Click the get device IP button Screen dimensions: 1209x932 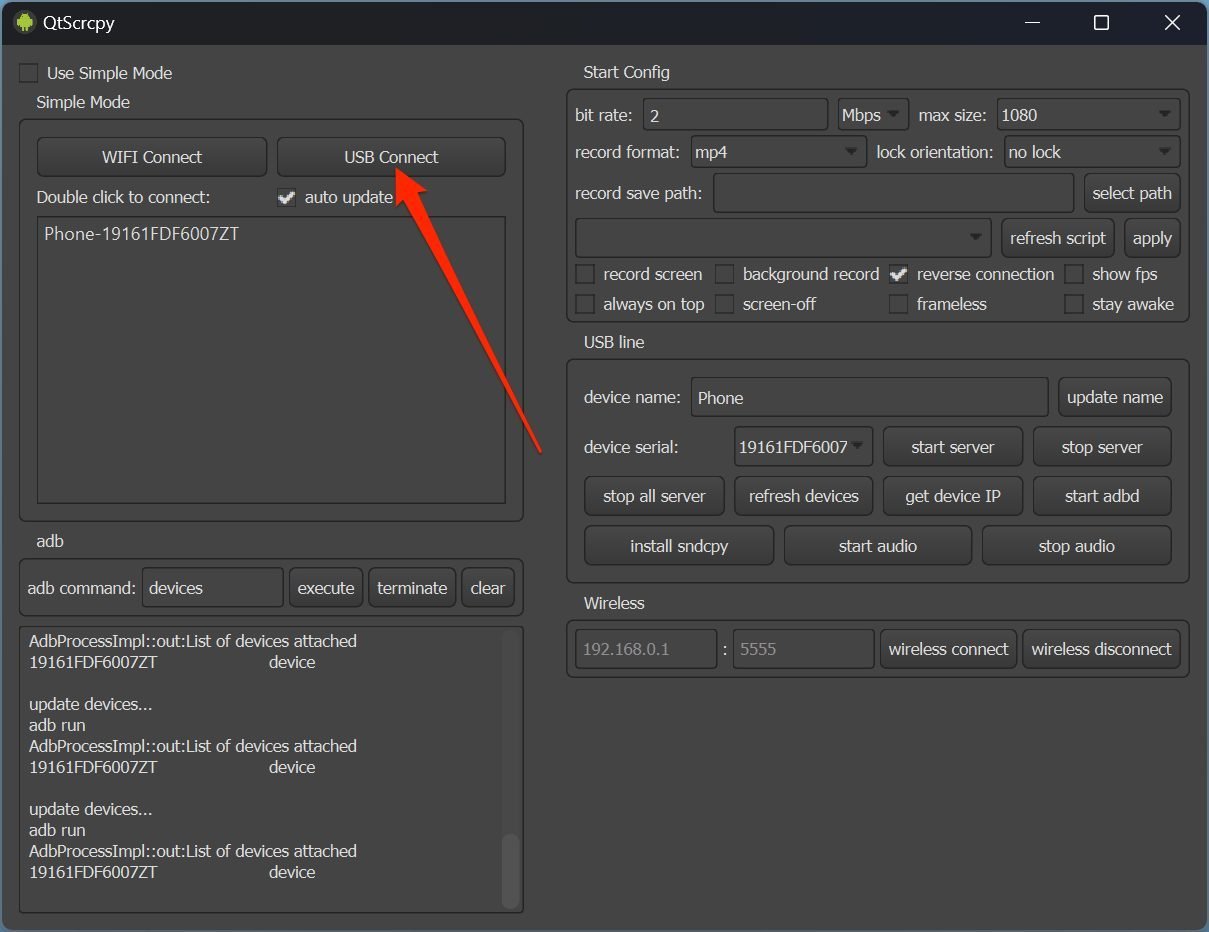pos(953,496)
